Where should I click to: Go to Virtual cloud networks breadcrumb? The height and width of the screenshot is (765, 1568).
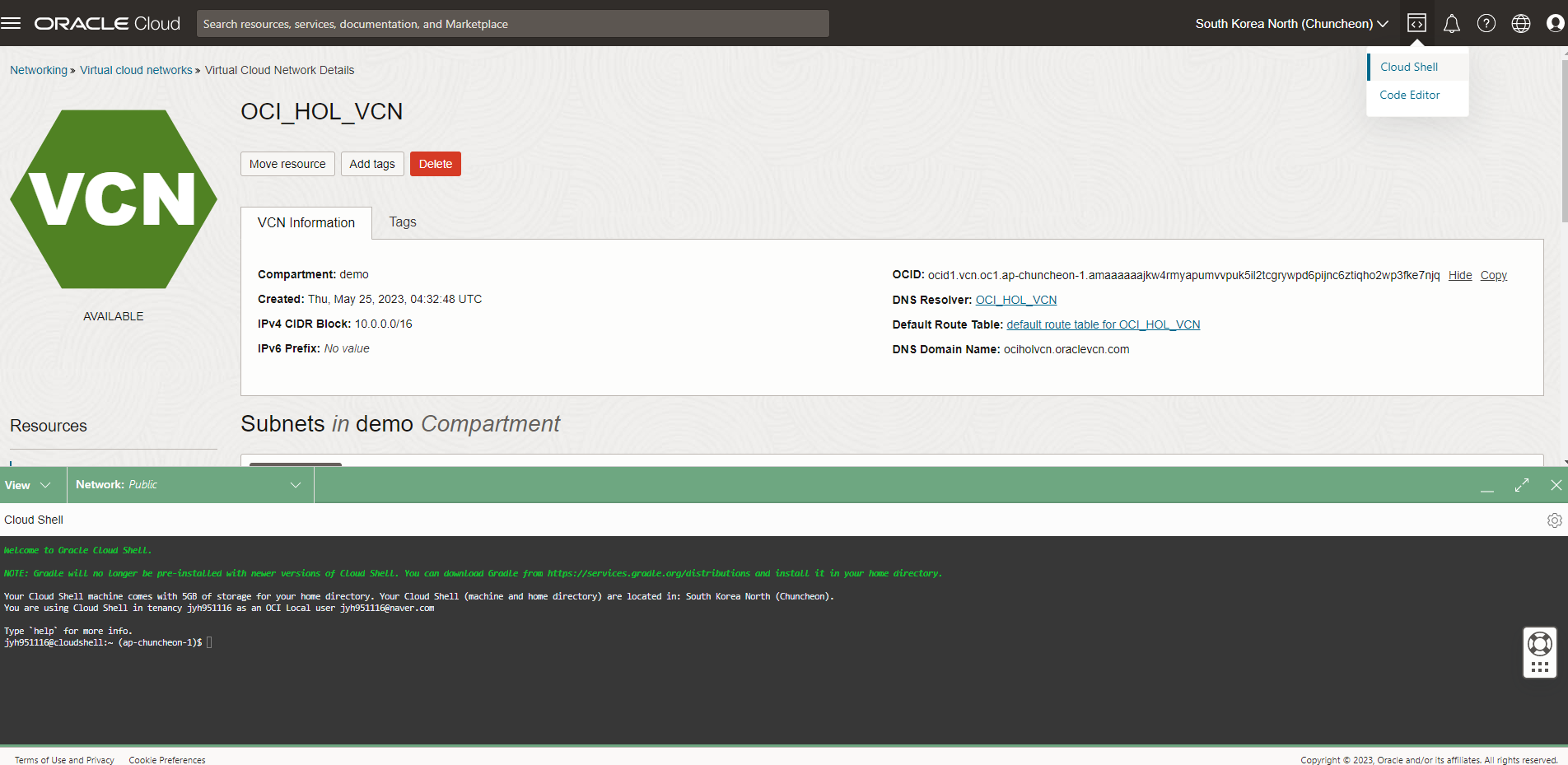pyautogui.click(x=136, y=70)
